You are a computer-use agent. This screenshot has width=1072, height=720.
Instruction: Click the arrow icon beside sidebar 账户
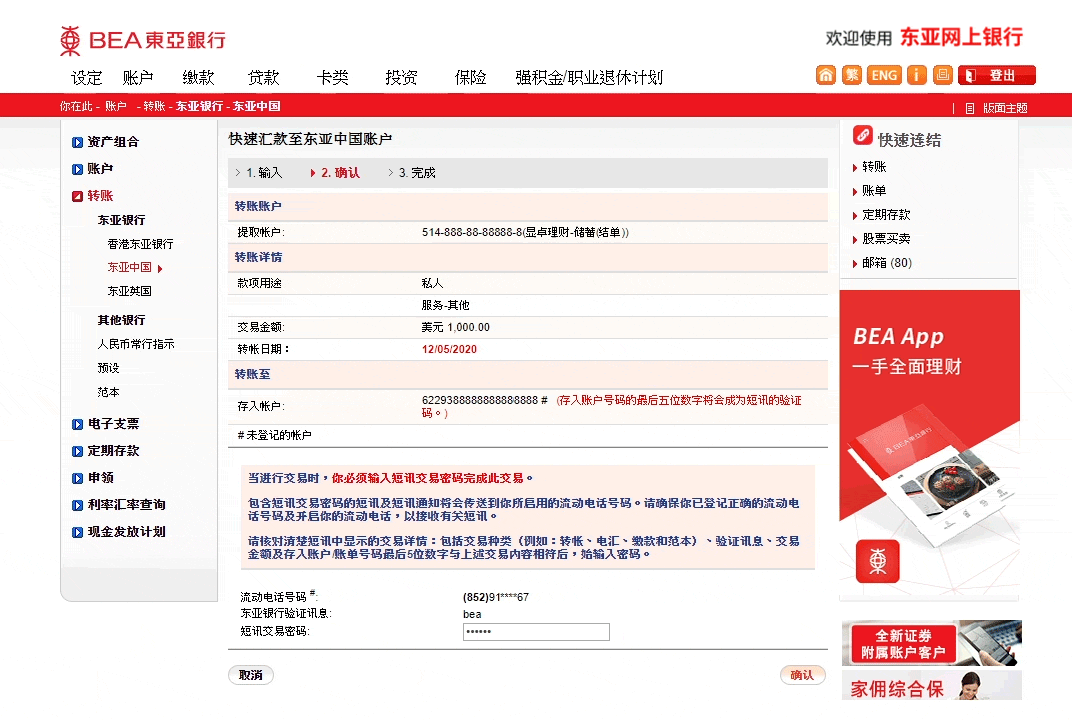(x=77, y=169)
